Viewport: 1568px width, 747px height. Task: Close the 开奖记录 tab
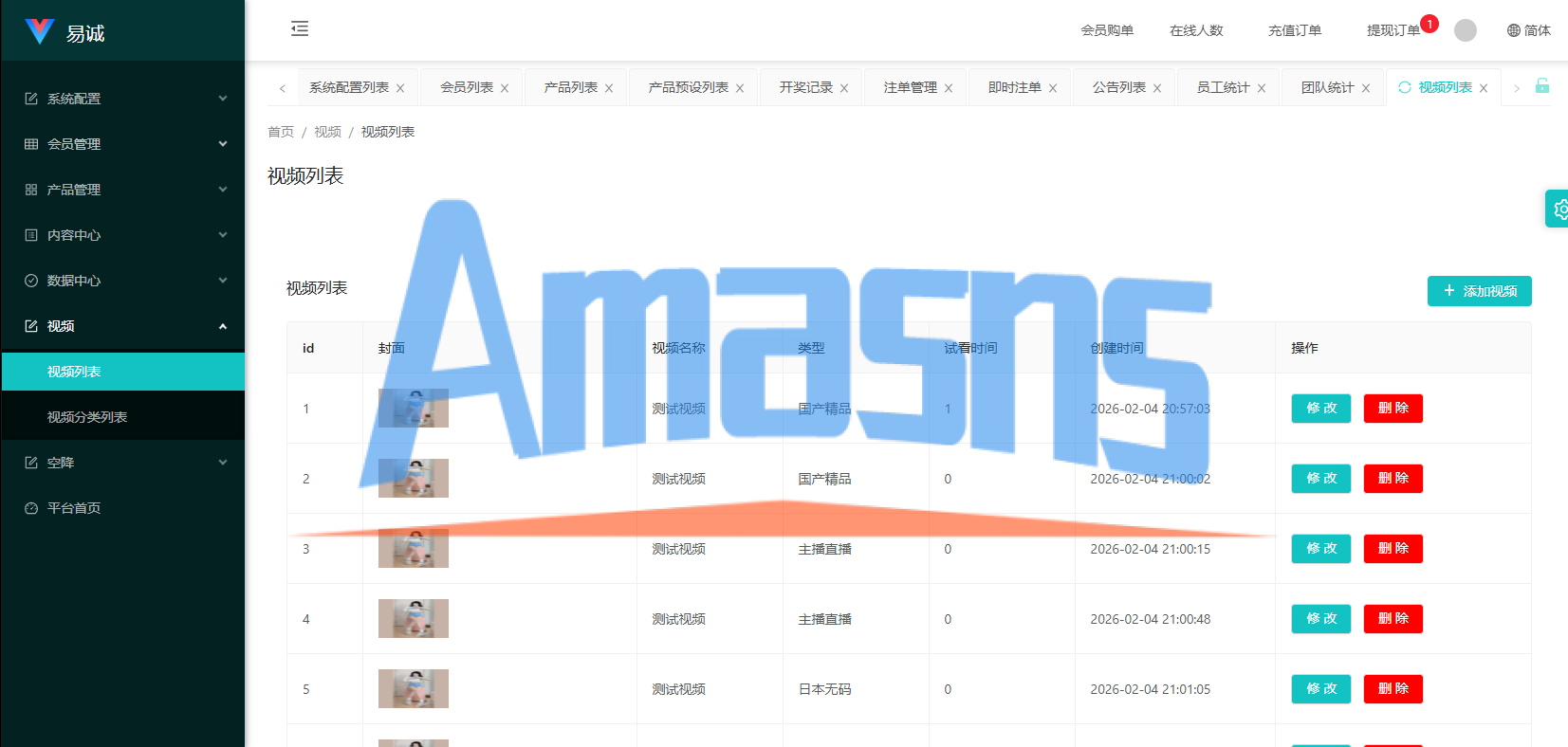844,88
